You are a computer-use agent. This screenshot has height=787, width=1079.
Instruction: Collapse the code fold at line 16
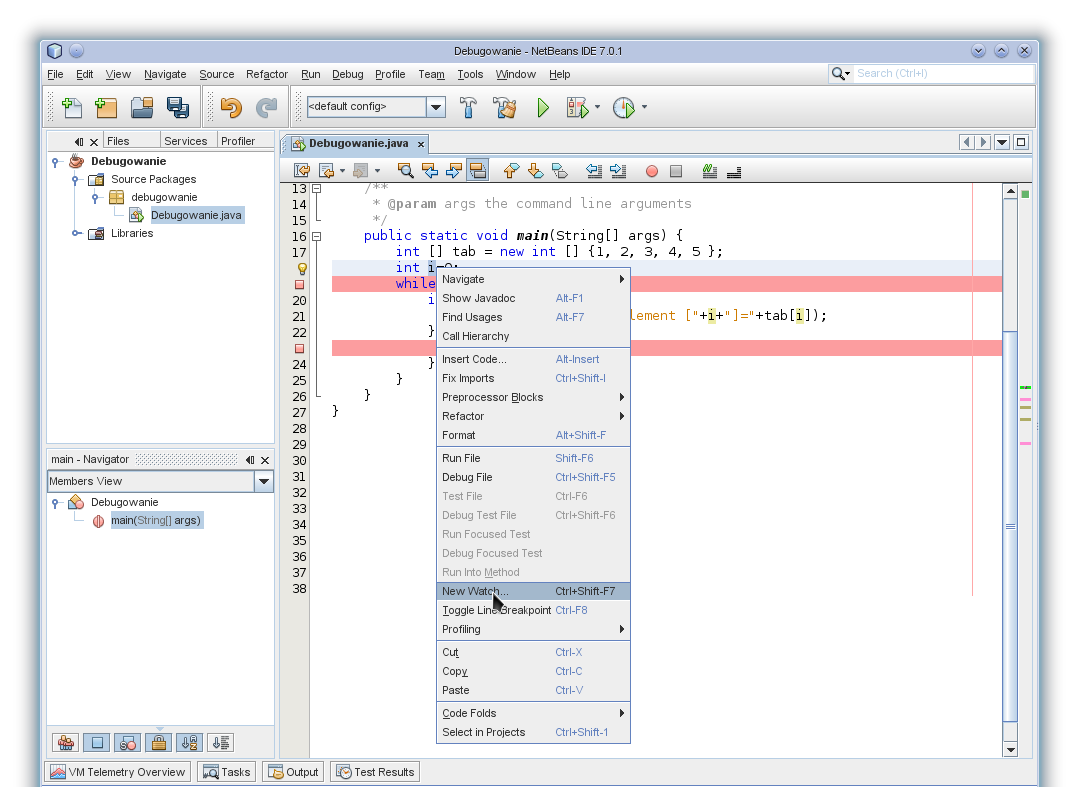pos(317,236)
